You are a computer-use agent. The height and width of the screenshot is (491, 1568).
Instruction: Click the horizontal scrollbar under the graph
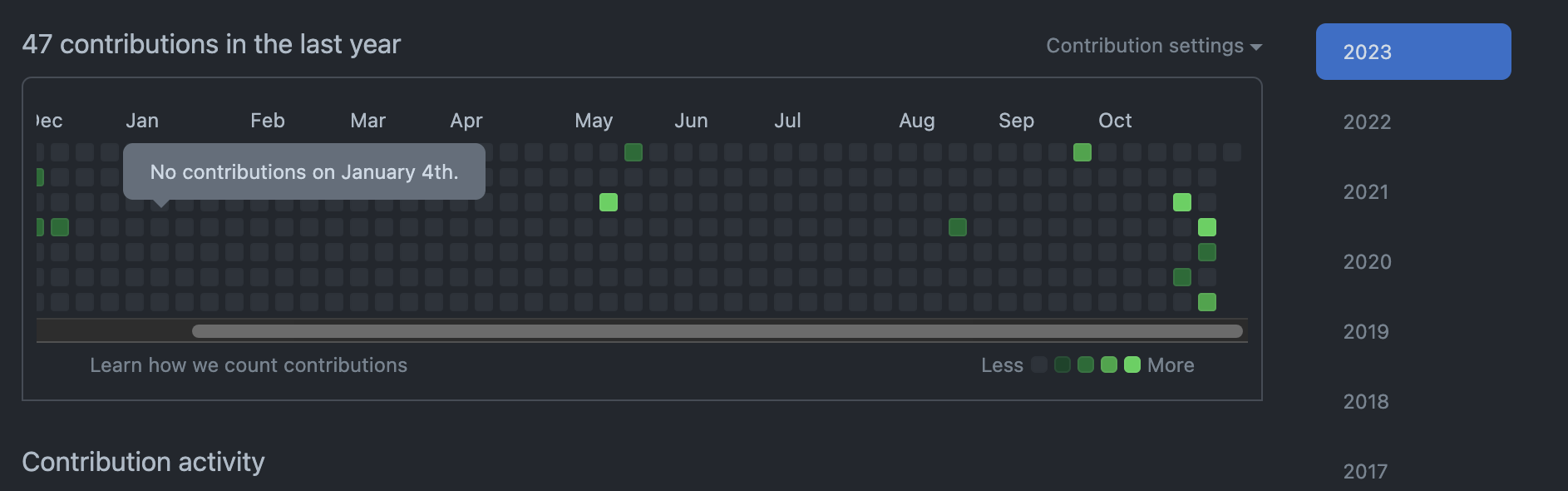click(x=717, y=331)
